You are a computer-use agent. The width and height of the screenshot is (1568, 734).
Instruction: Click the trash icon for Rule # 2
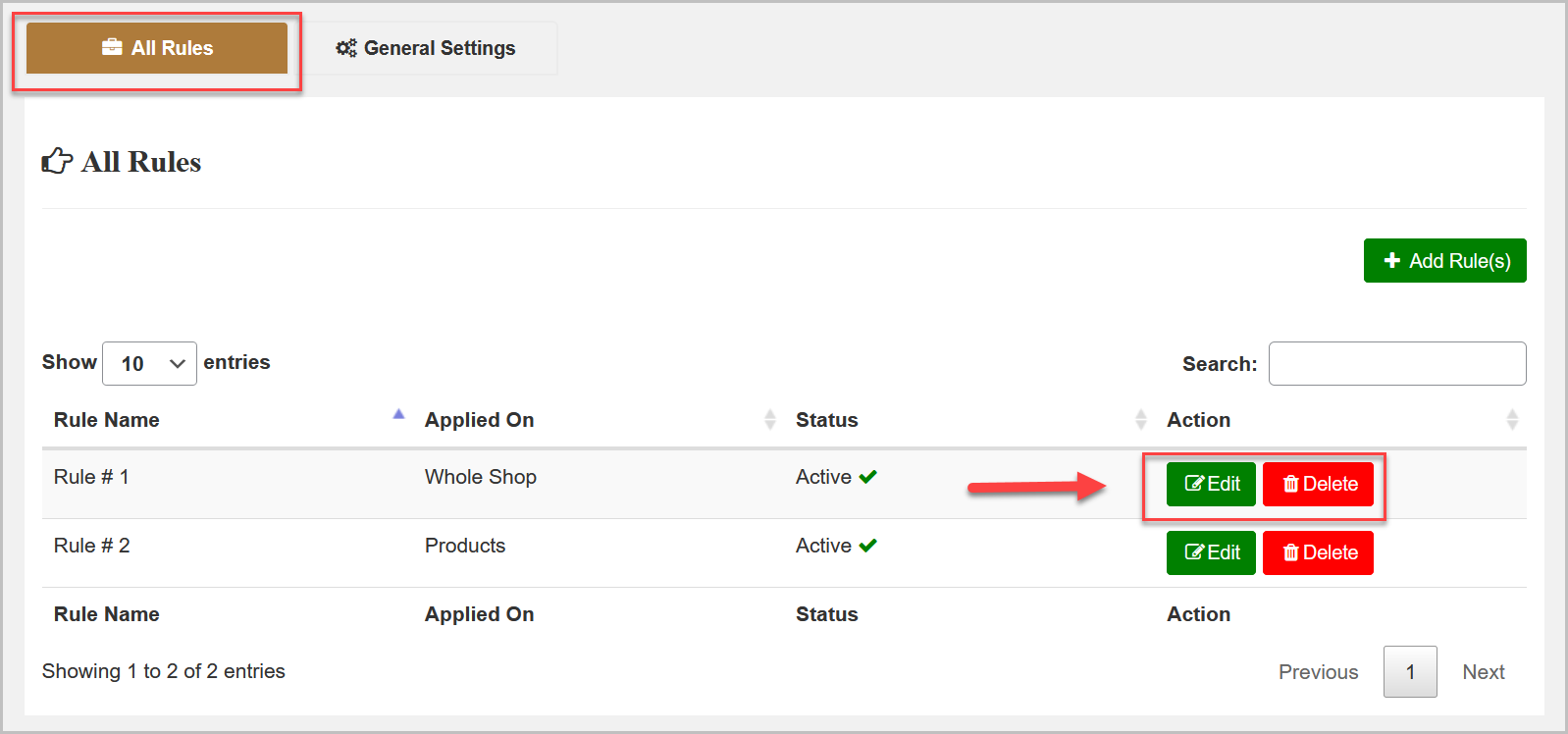[1290, 552]
